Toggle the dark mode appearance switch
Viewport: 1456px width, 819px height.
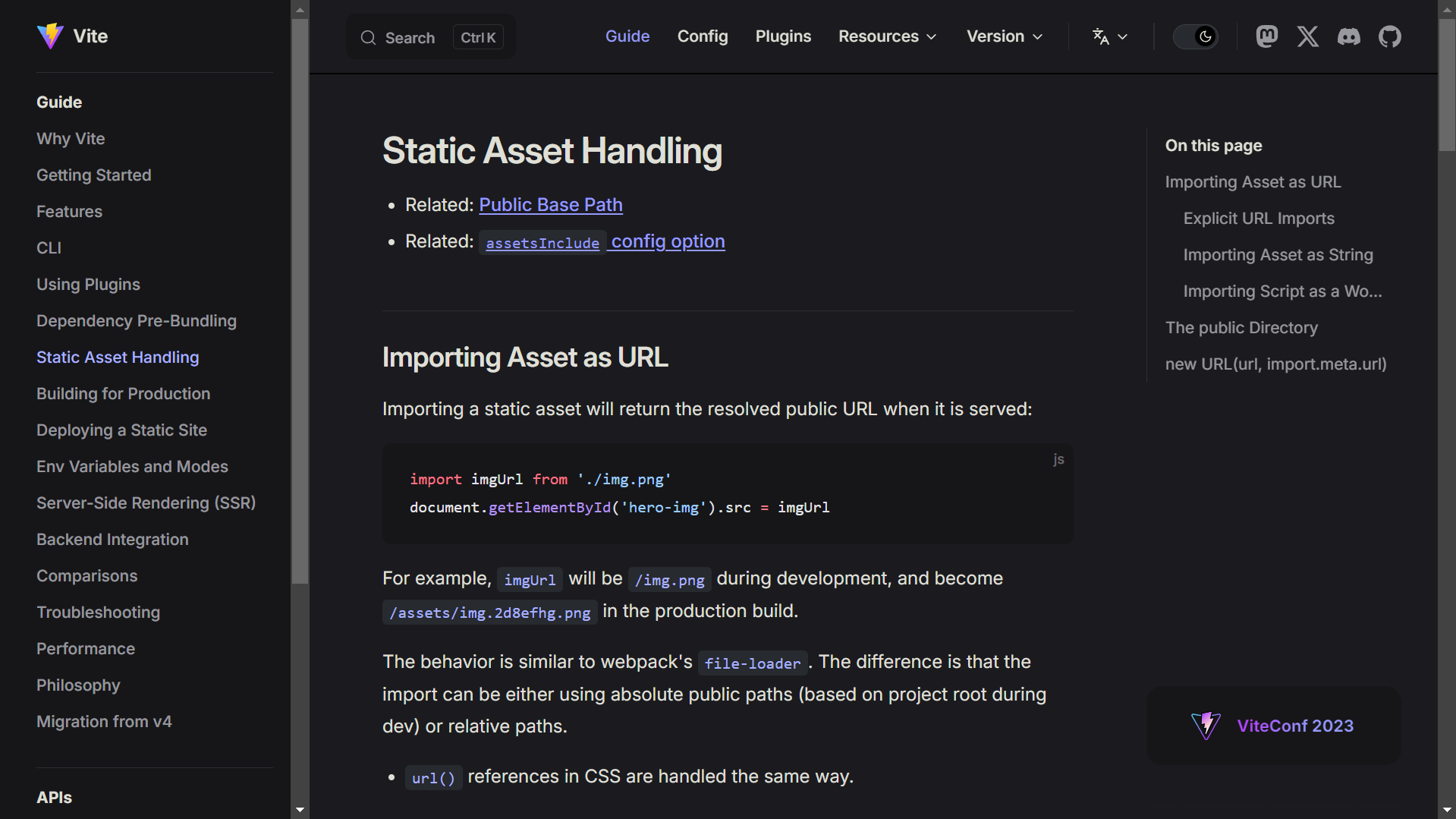[1195, 36]
